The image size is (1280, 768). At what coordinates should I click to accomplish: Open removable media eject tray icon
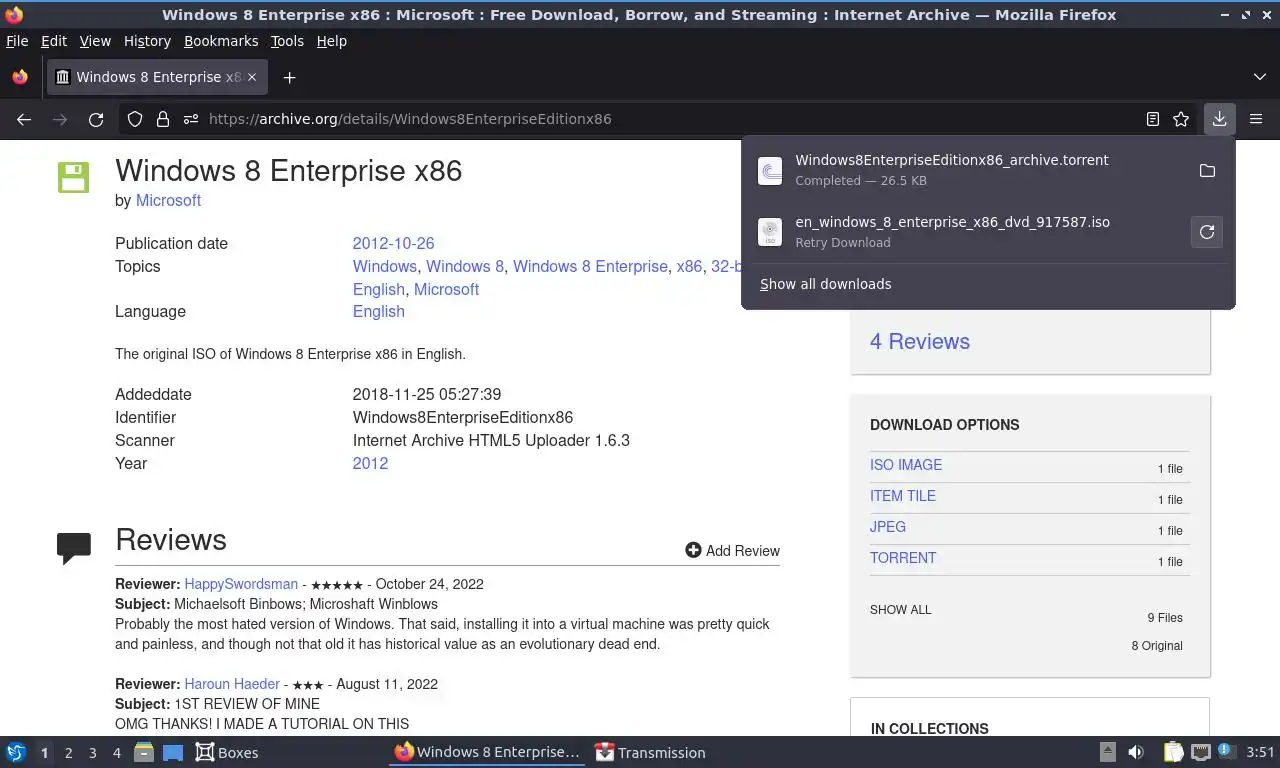click(x=1108, y=753)
